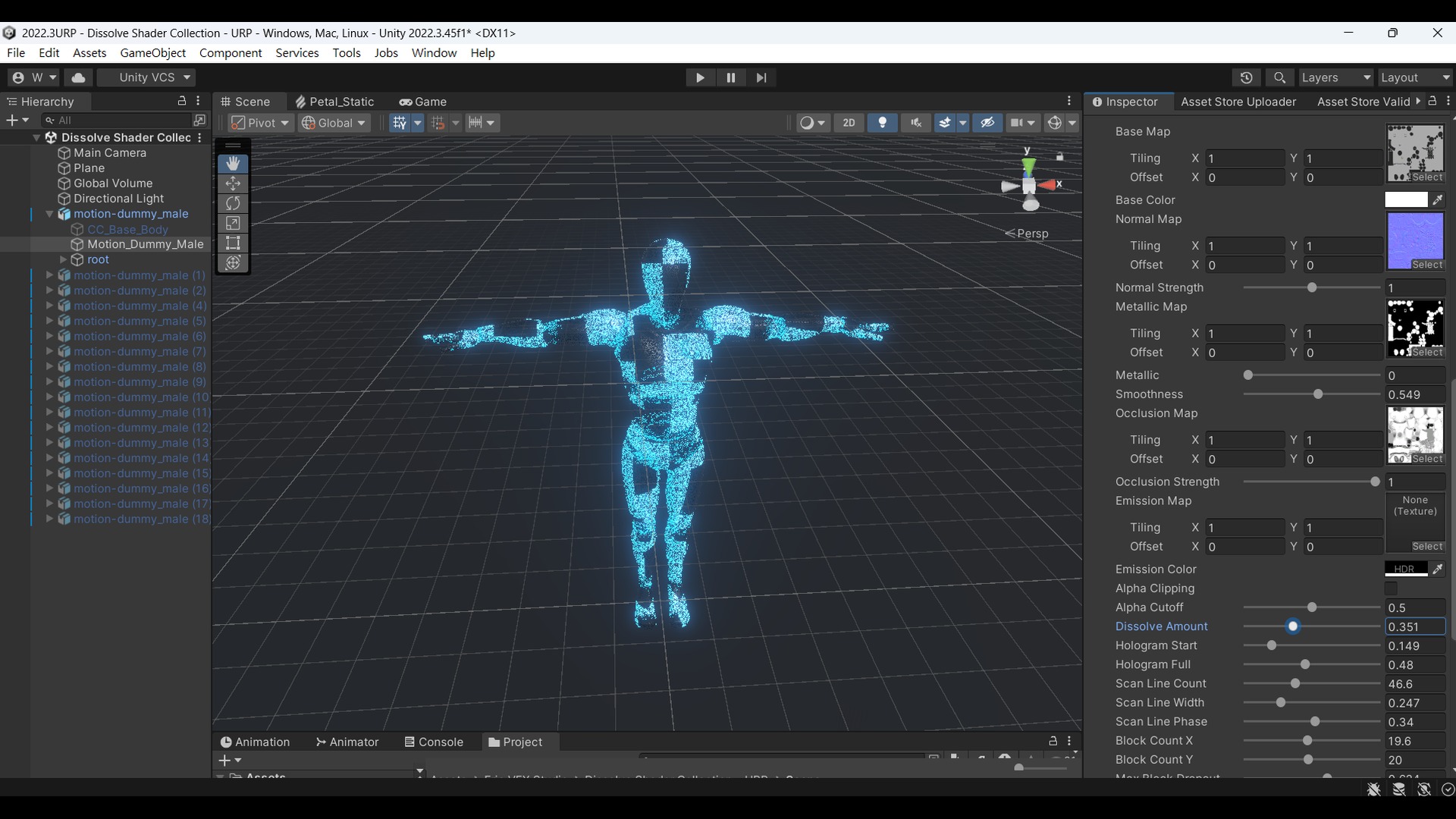Click the cloud services icon
This screenshot has height=819, width=1456.
[78, 77]
